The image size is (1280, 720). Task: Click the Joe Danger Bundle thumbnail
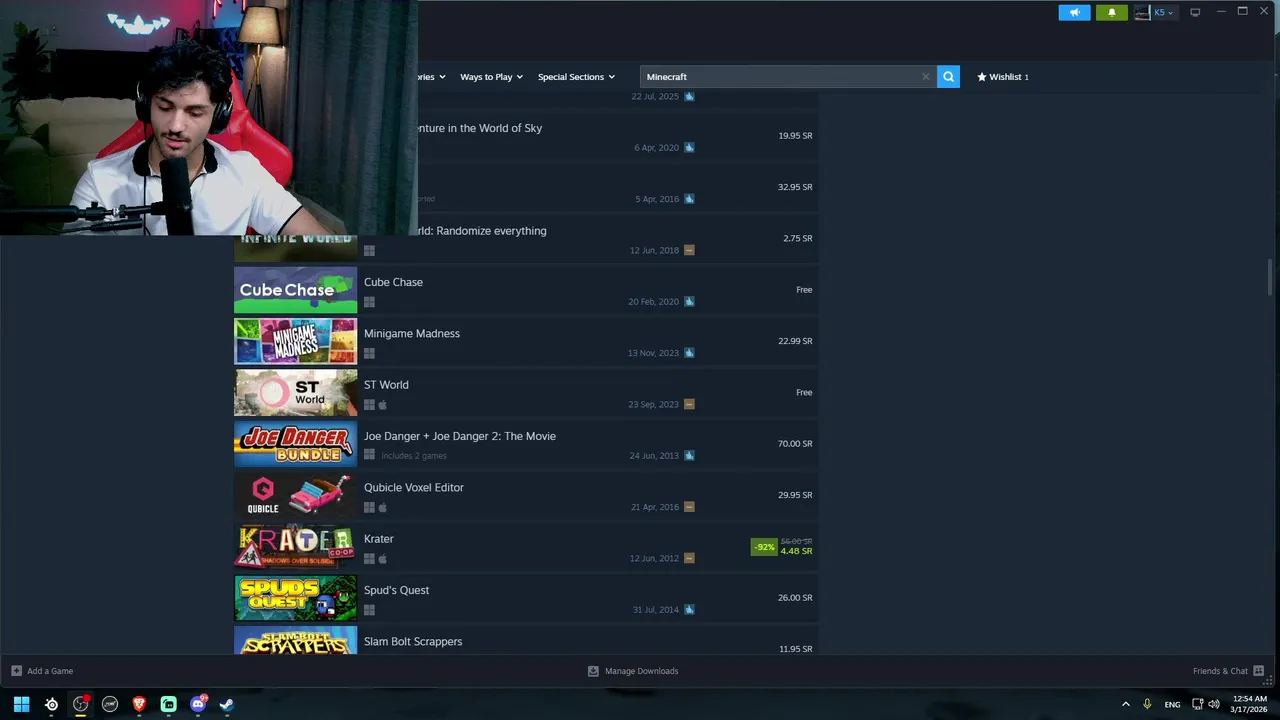pos(295,444)
